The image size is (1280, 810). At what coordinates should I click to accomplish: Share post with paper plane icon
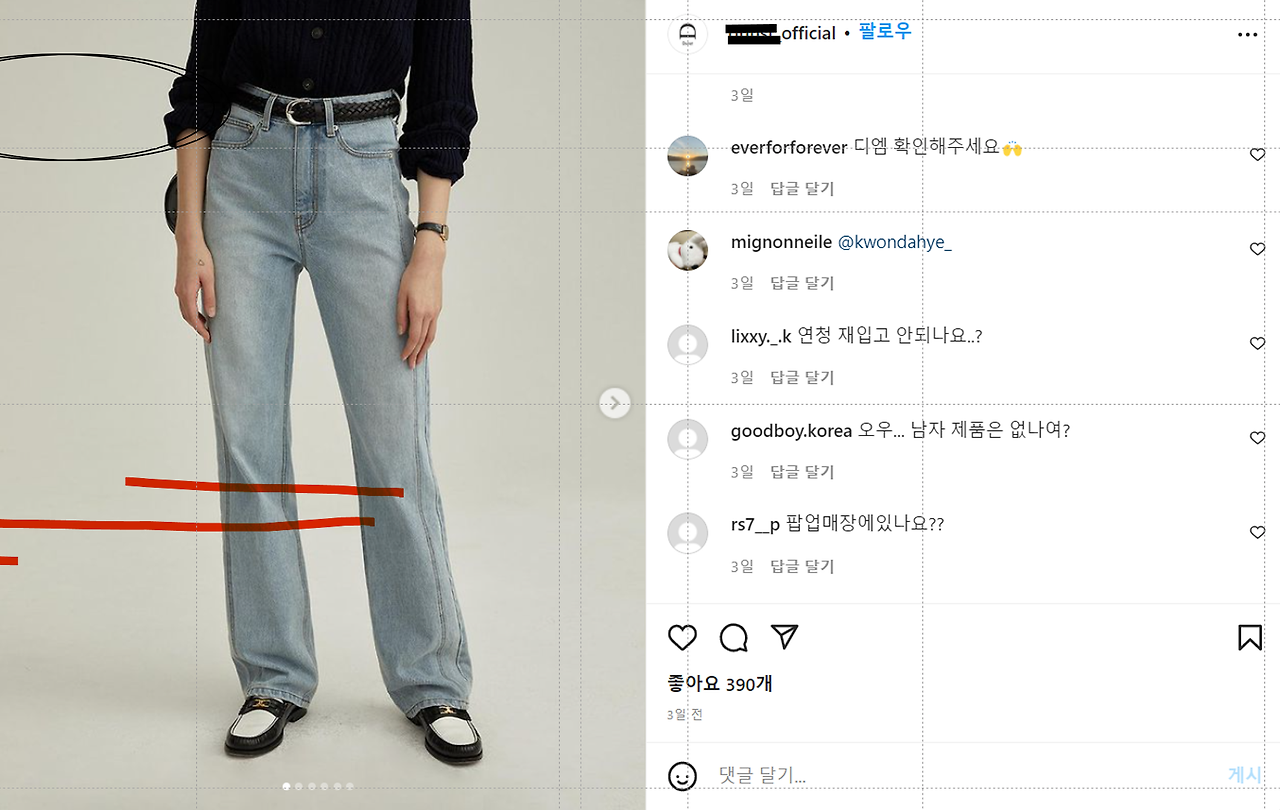pos(785,637)
